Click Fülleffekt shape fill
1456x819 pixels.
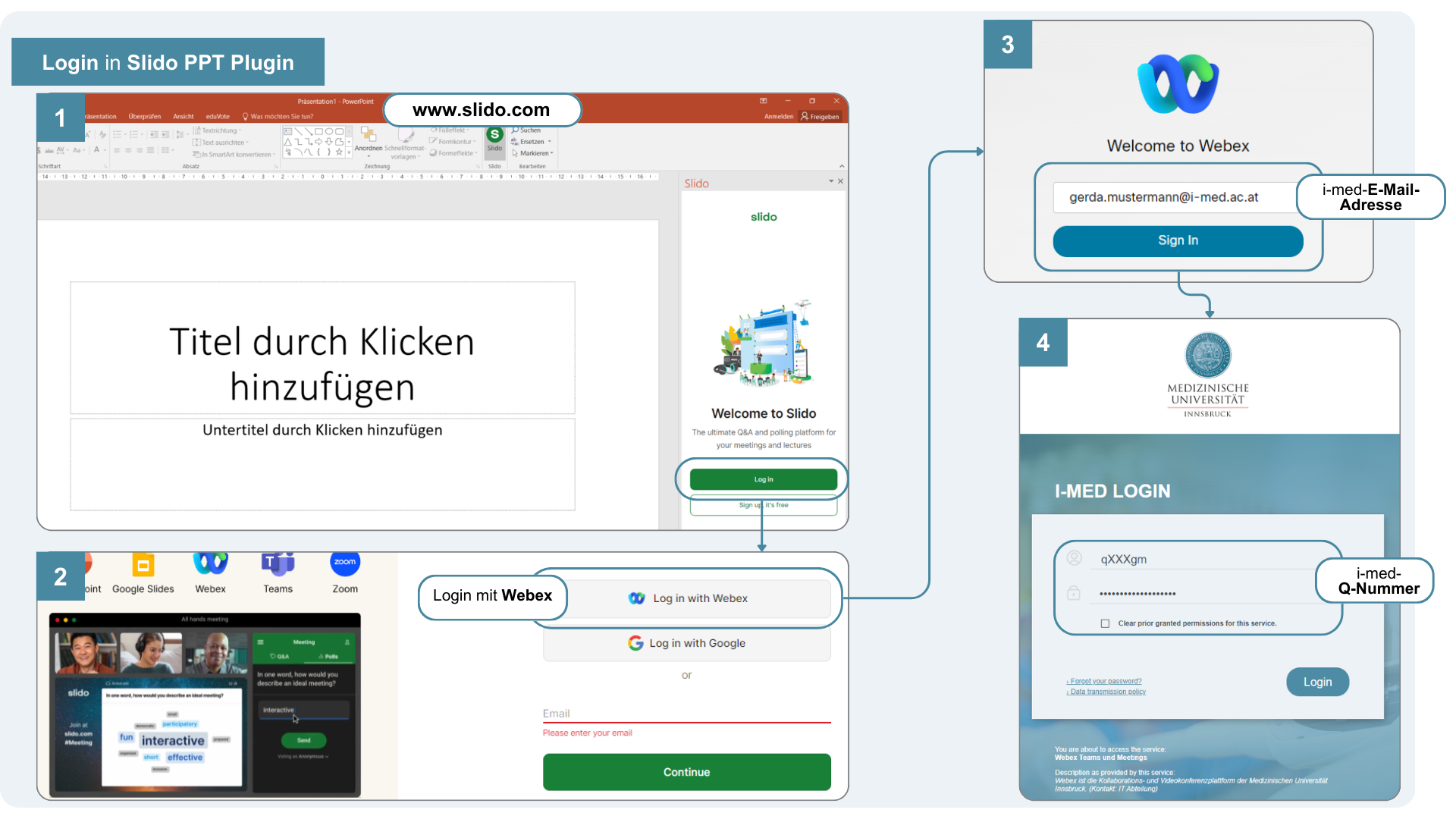pyautogui.click(x=450, y=130)
